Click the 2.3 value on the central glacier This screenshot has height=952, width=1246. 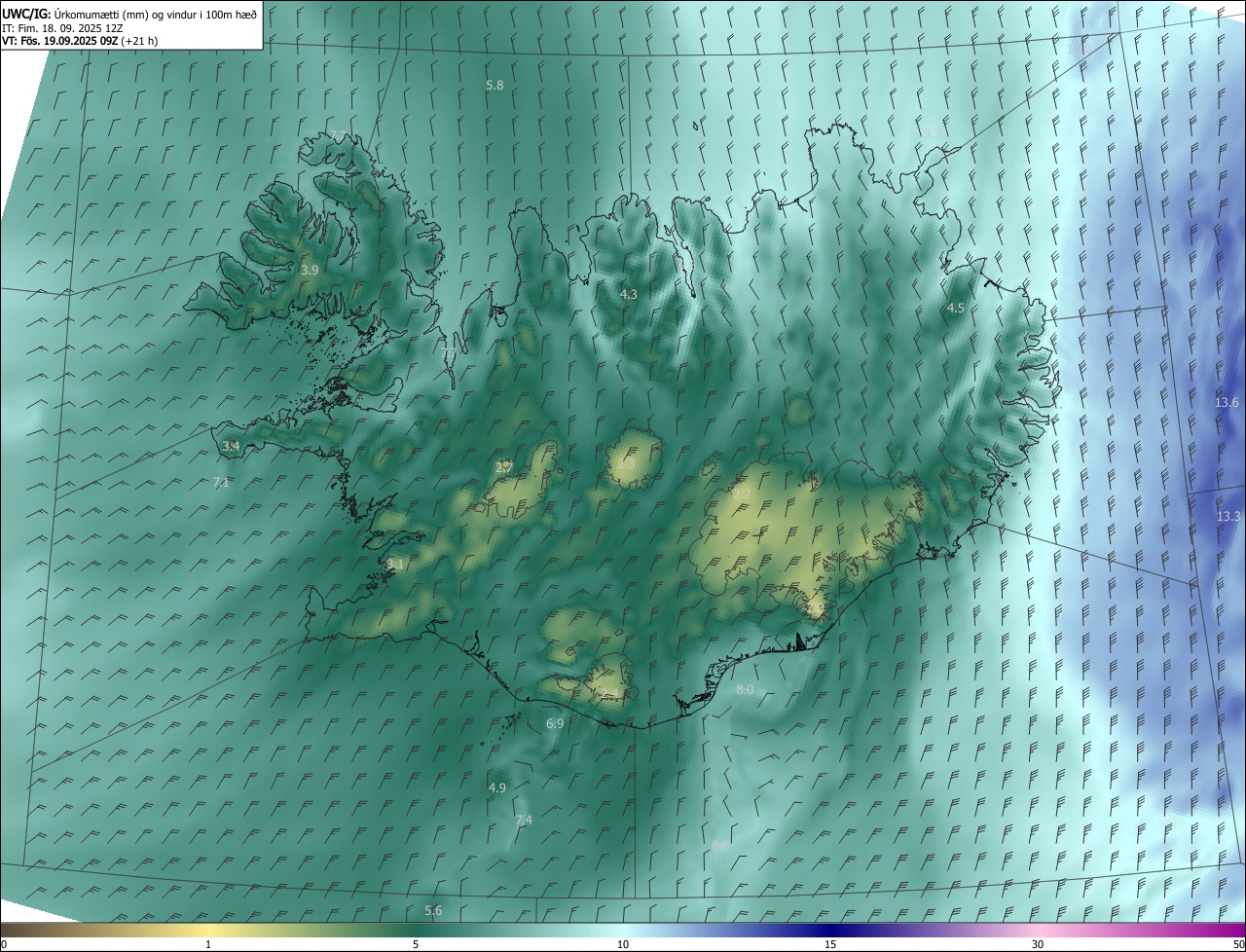tap(625, 464)
